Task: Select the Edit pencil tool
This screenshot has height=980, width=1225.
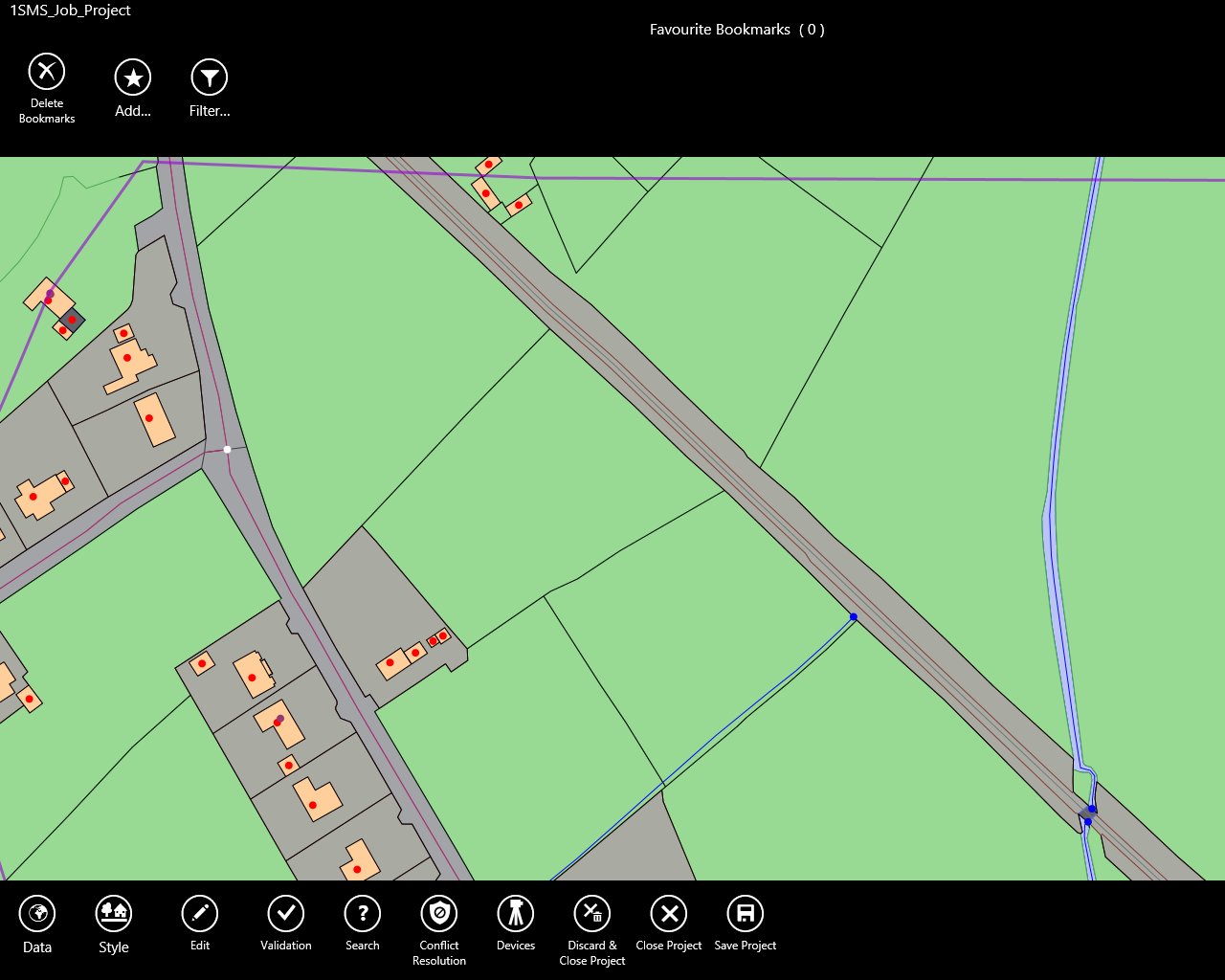Action: [x=200, y=914]
